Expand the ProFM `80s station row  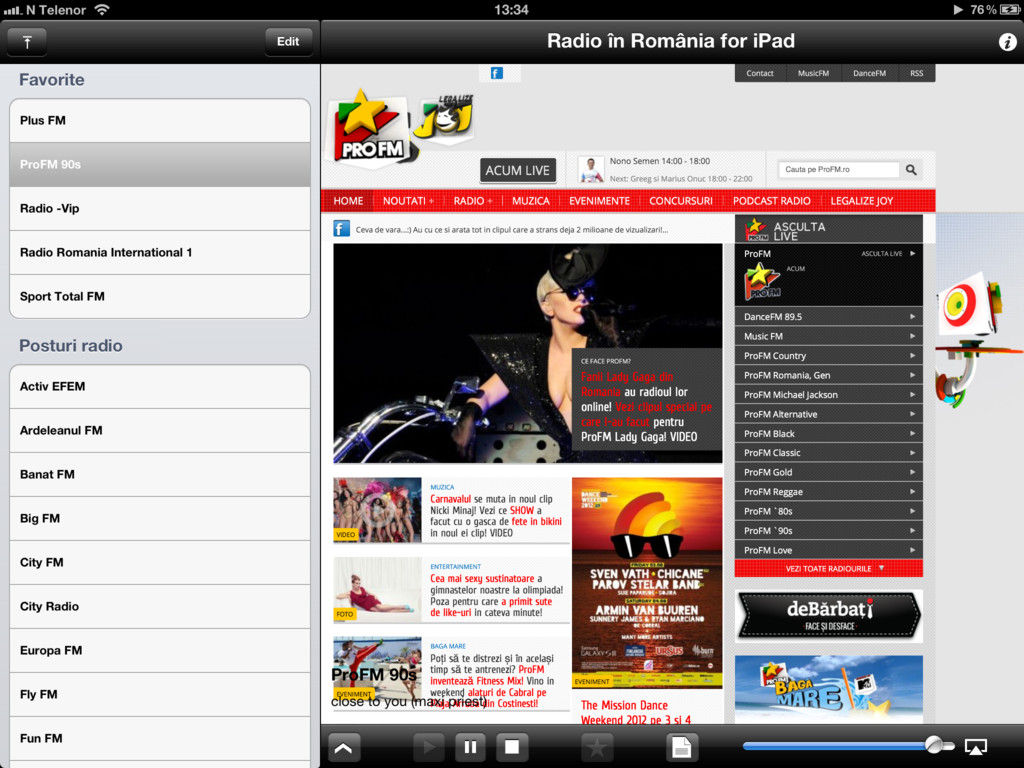point(829,511)
